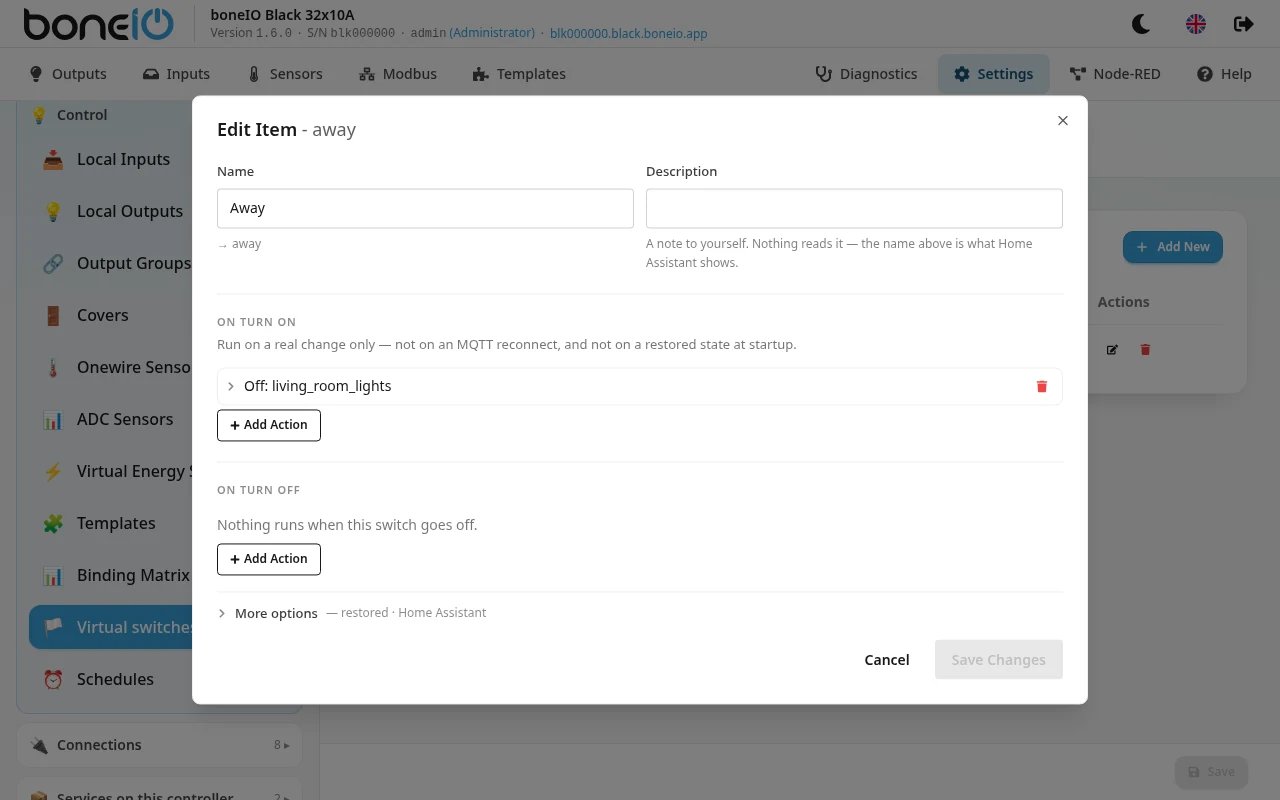Open the blk000000.black.boneio.app link
This screenshot has height=800, width=1280.
coord(629,33)
